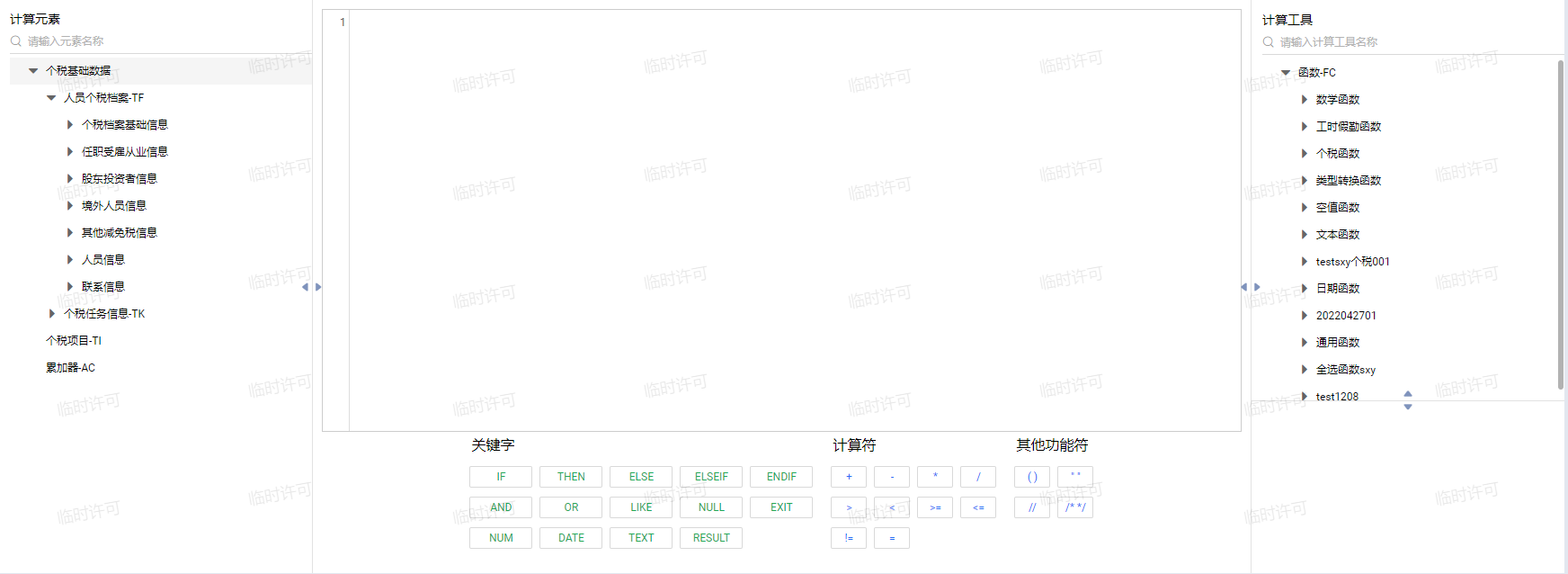Insert the block comment /**/ symbol
1568x574 pixels.
1074,507
